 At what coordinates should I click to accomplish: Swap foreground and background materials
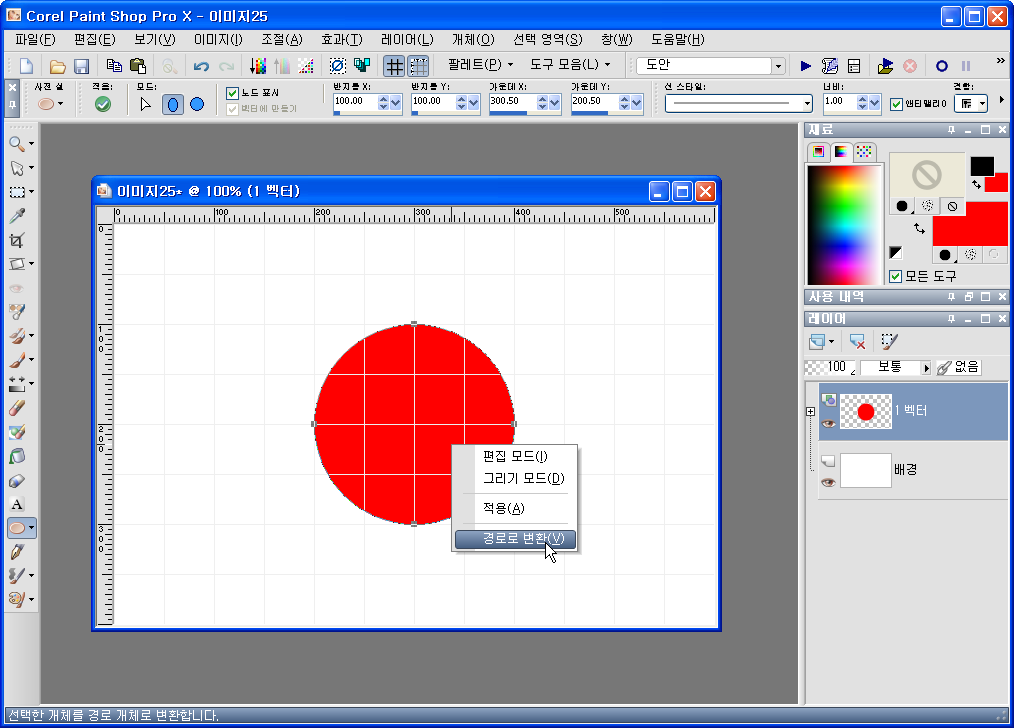pyautogui.click(x=919, y=228)
